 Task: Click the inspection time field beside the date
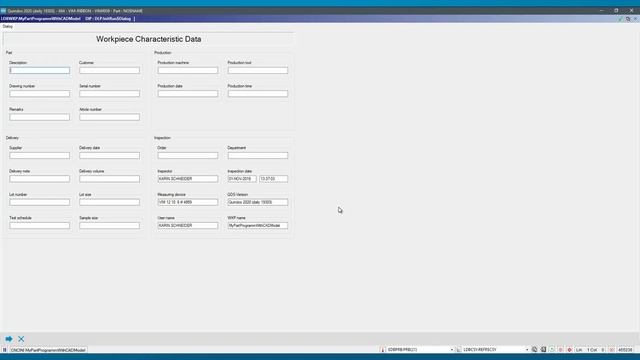point(273,179)
